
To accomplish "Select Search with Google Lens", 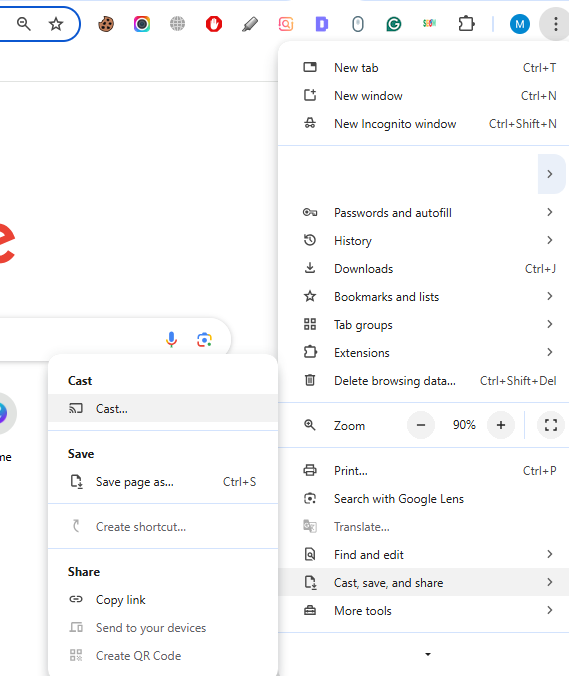I will tap(423, 499).
